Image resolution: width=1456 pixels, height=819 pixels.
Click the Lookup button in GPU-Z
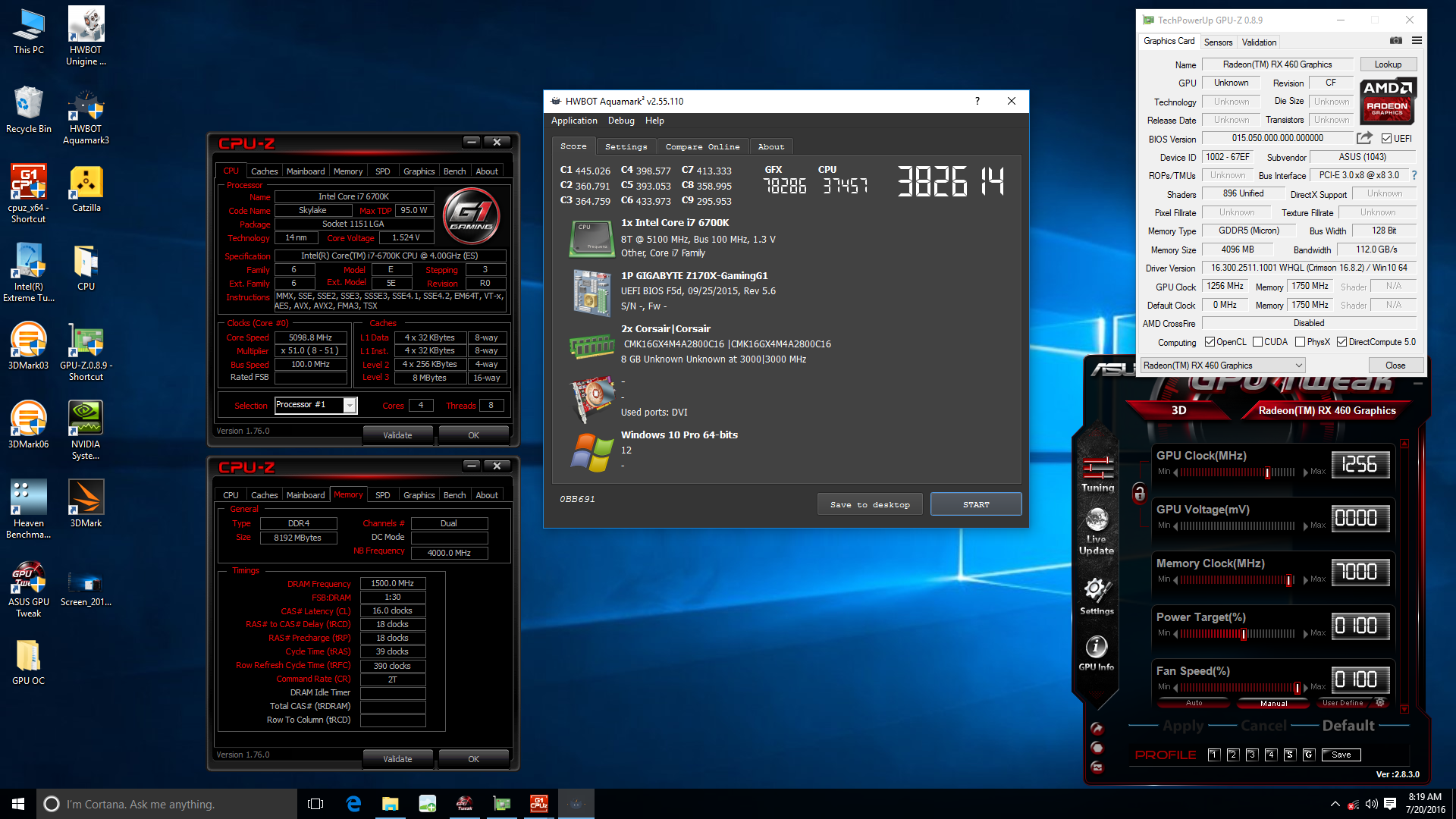point(1388,64)
